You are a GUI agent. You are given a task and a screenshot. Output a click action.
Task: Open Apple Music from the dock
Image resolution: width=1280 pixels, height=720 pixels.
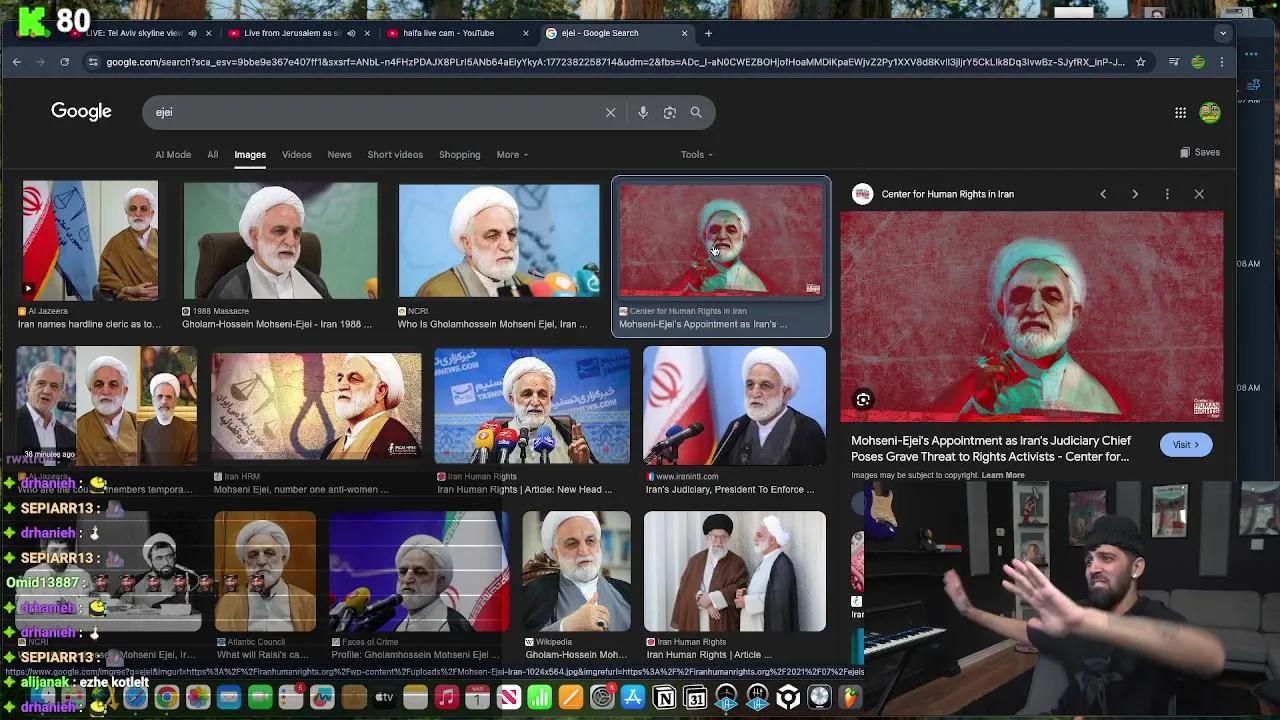[x=446, y=697]
